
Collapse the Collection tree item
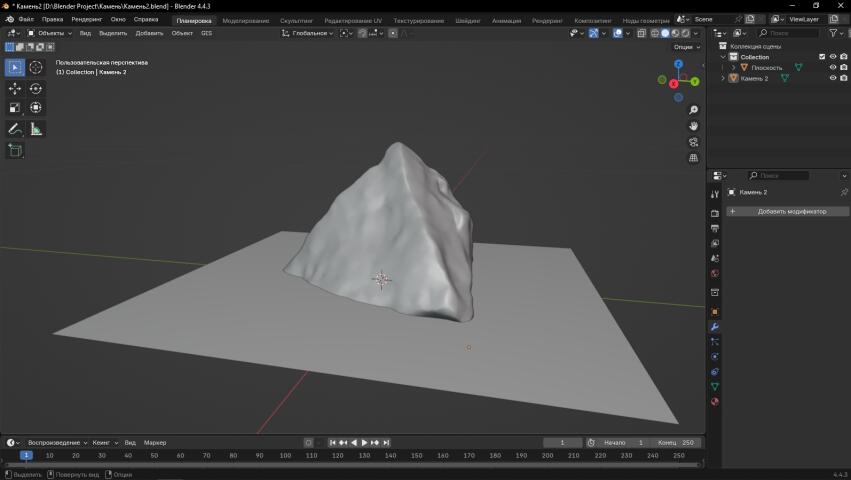click(723, 56)
